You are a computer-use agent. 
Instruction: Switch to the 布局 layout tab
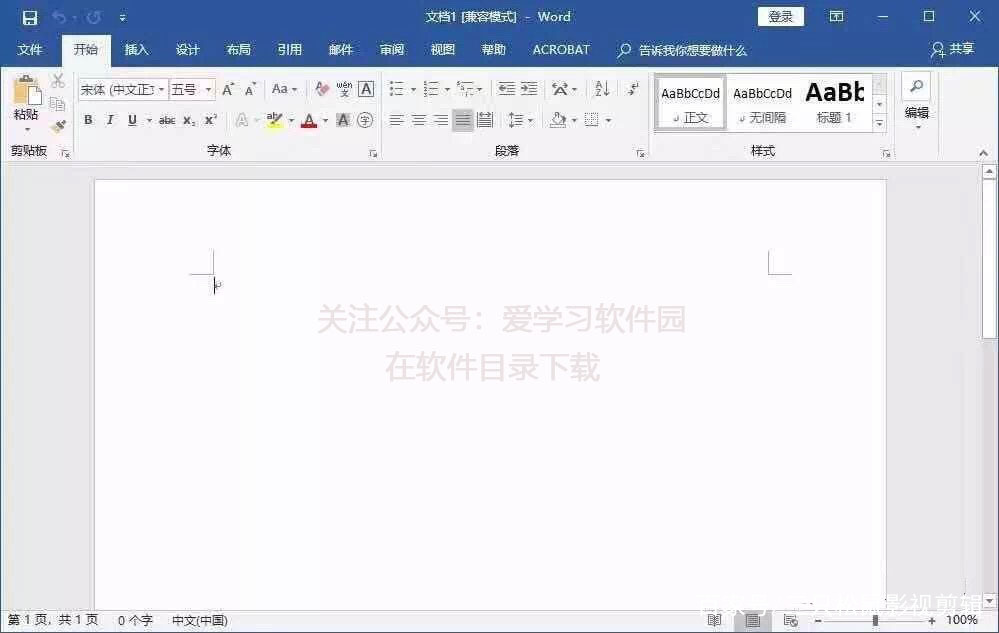(x=238, y=50)
